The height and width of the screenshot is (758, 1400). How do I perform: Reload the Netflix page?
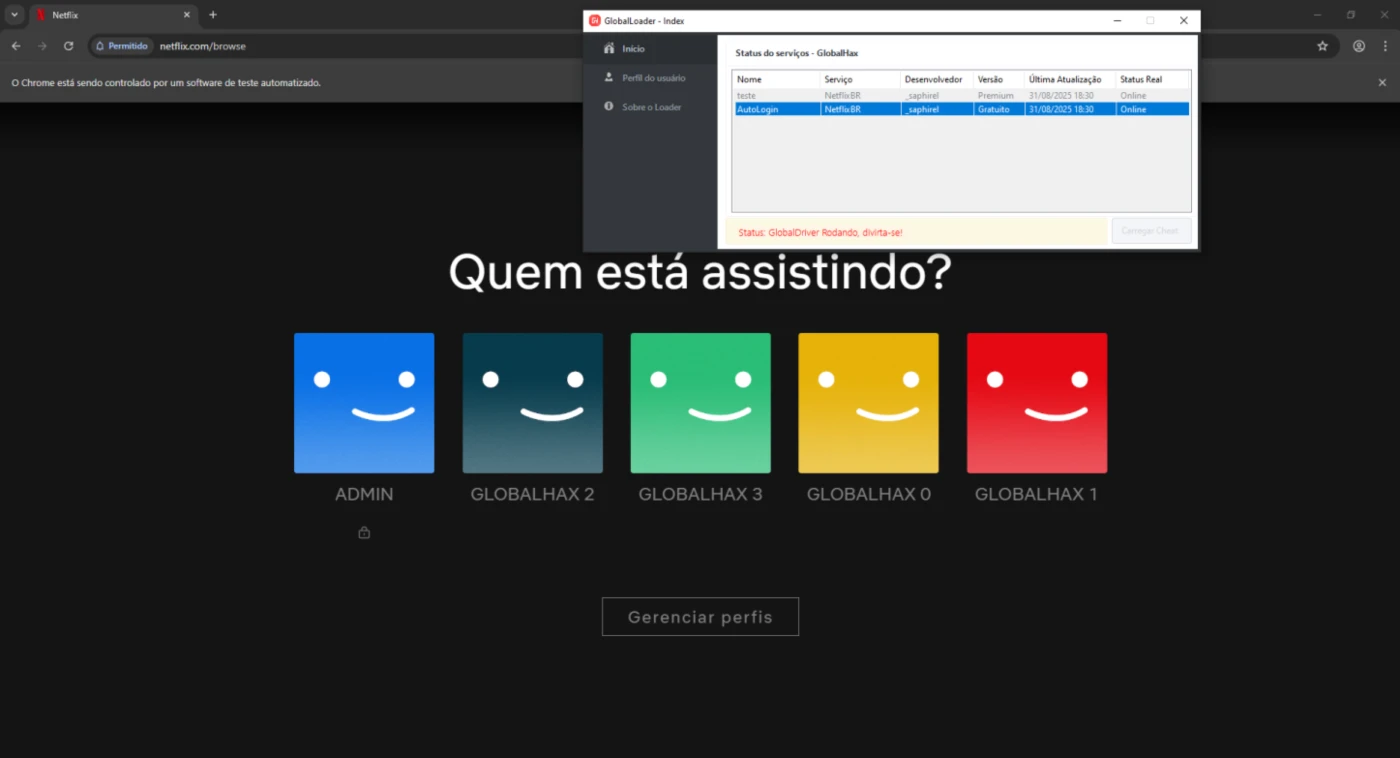(x=68, y=46)
